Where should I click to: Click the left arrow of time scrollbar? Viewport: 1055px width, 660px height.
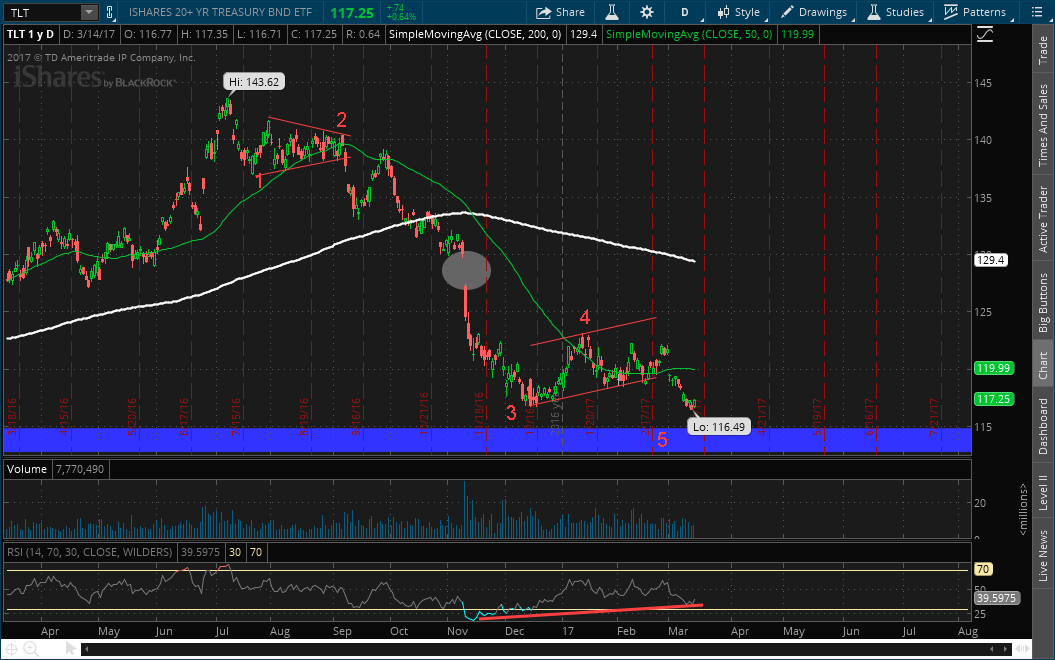[x=86, y=649]
